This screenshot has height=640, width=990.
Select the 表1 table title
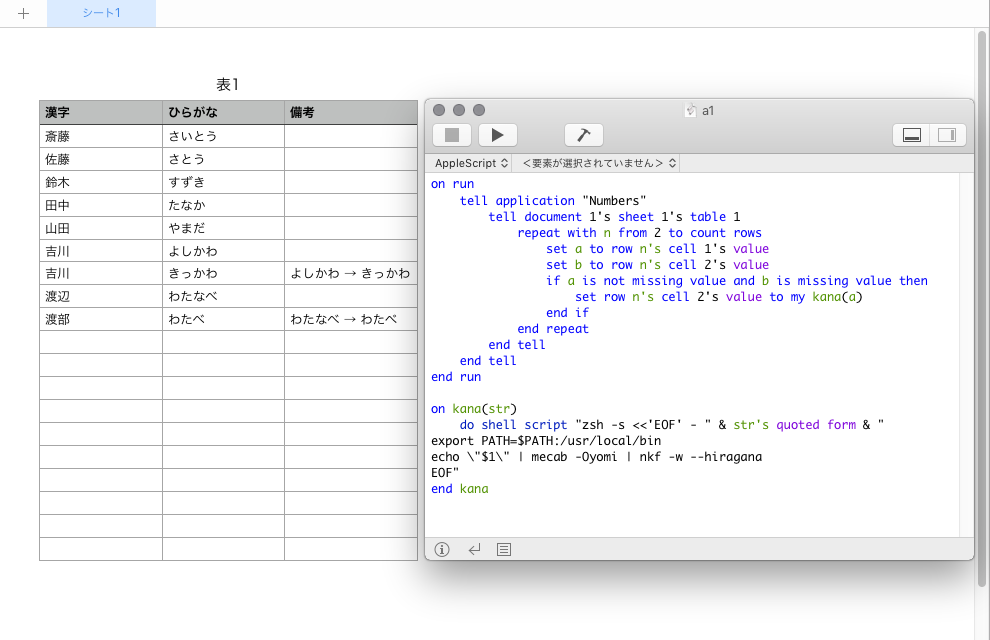tap(228, 85)
